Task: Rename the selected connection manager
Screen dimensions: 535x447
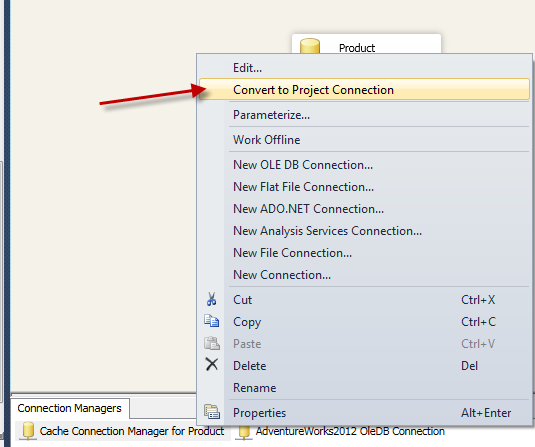Action: point(364,388)
